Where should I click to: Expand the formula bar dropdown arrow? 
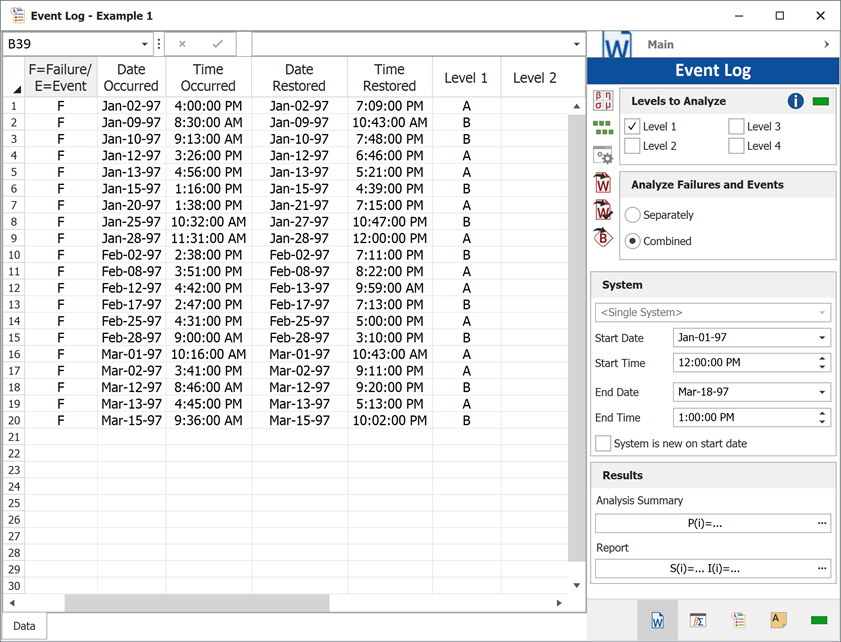point(577,44)
